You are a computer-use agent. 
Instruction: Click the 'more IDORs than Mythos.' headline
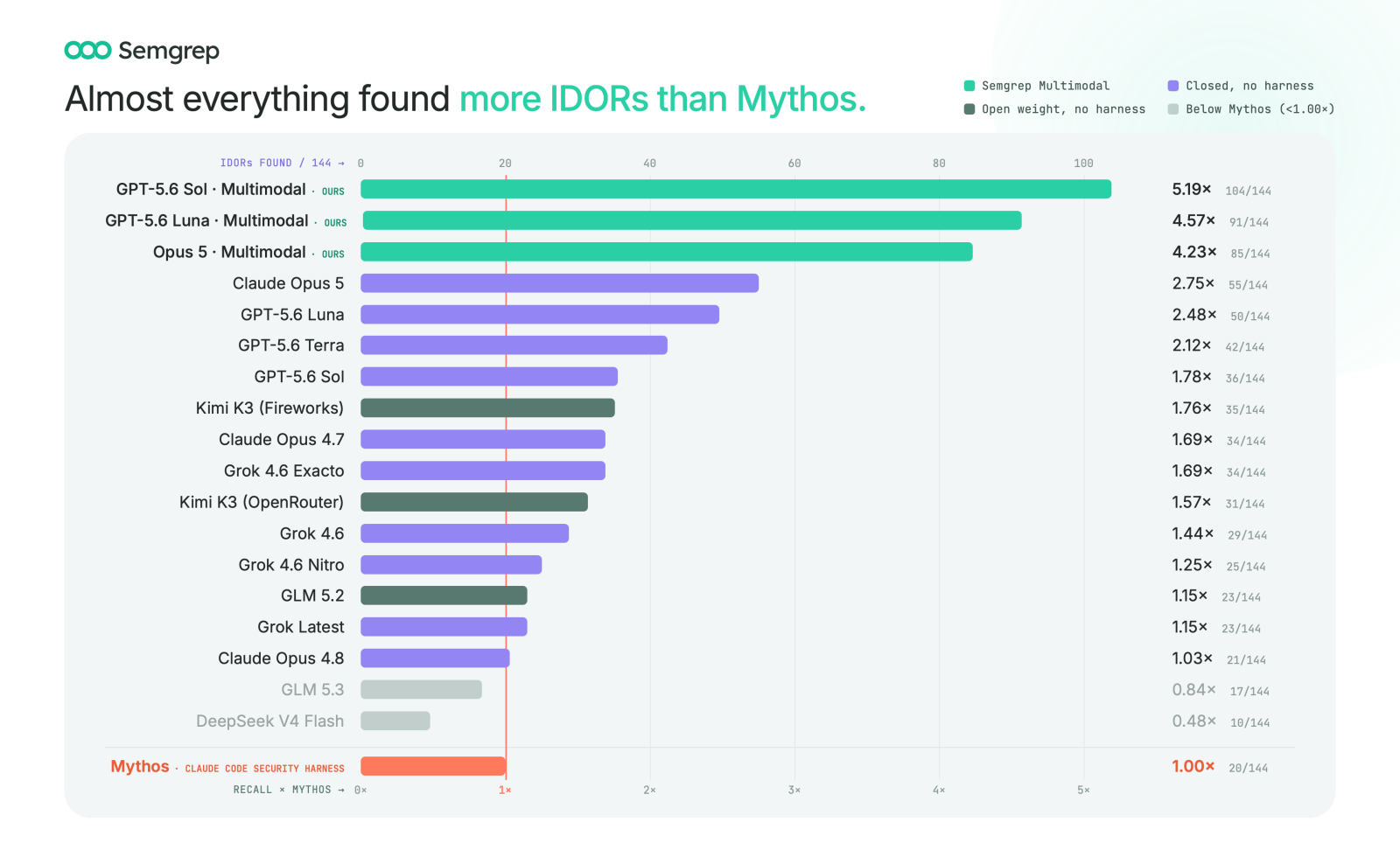coord(662,99)
